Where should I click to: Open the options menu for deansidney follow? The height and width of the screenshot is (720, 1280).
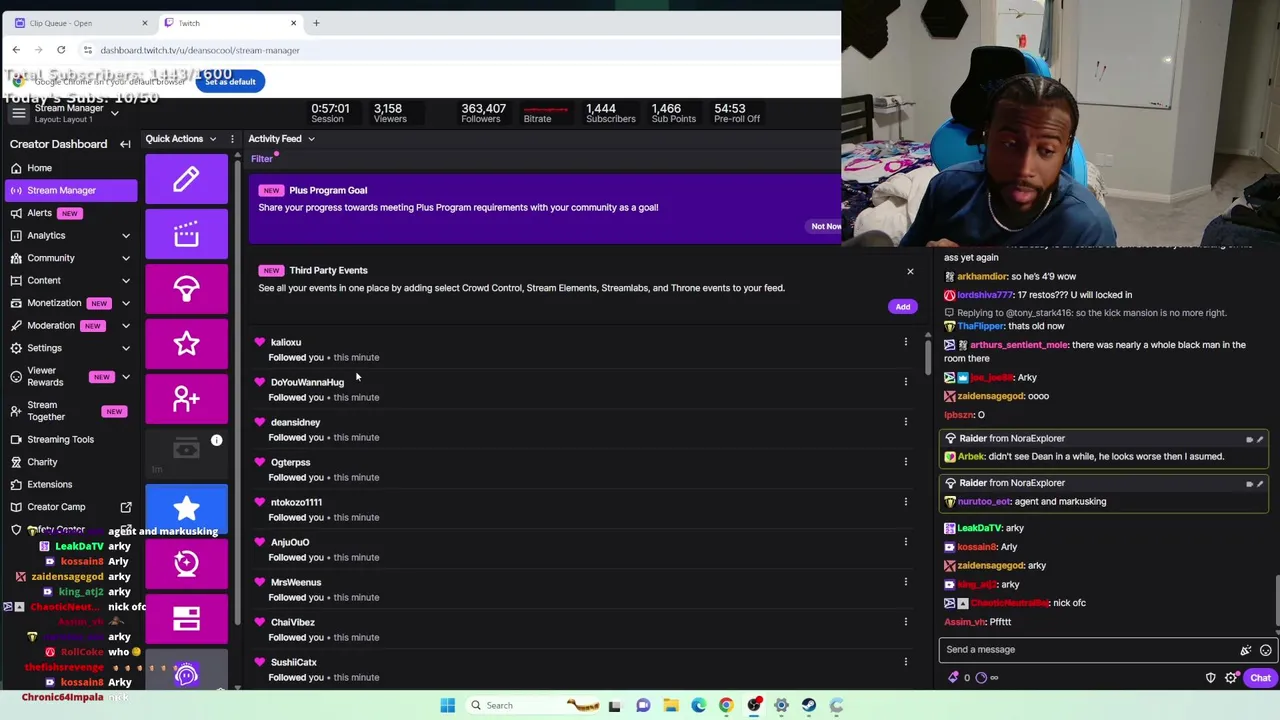click(x=906, y=422)
